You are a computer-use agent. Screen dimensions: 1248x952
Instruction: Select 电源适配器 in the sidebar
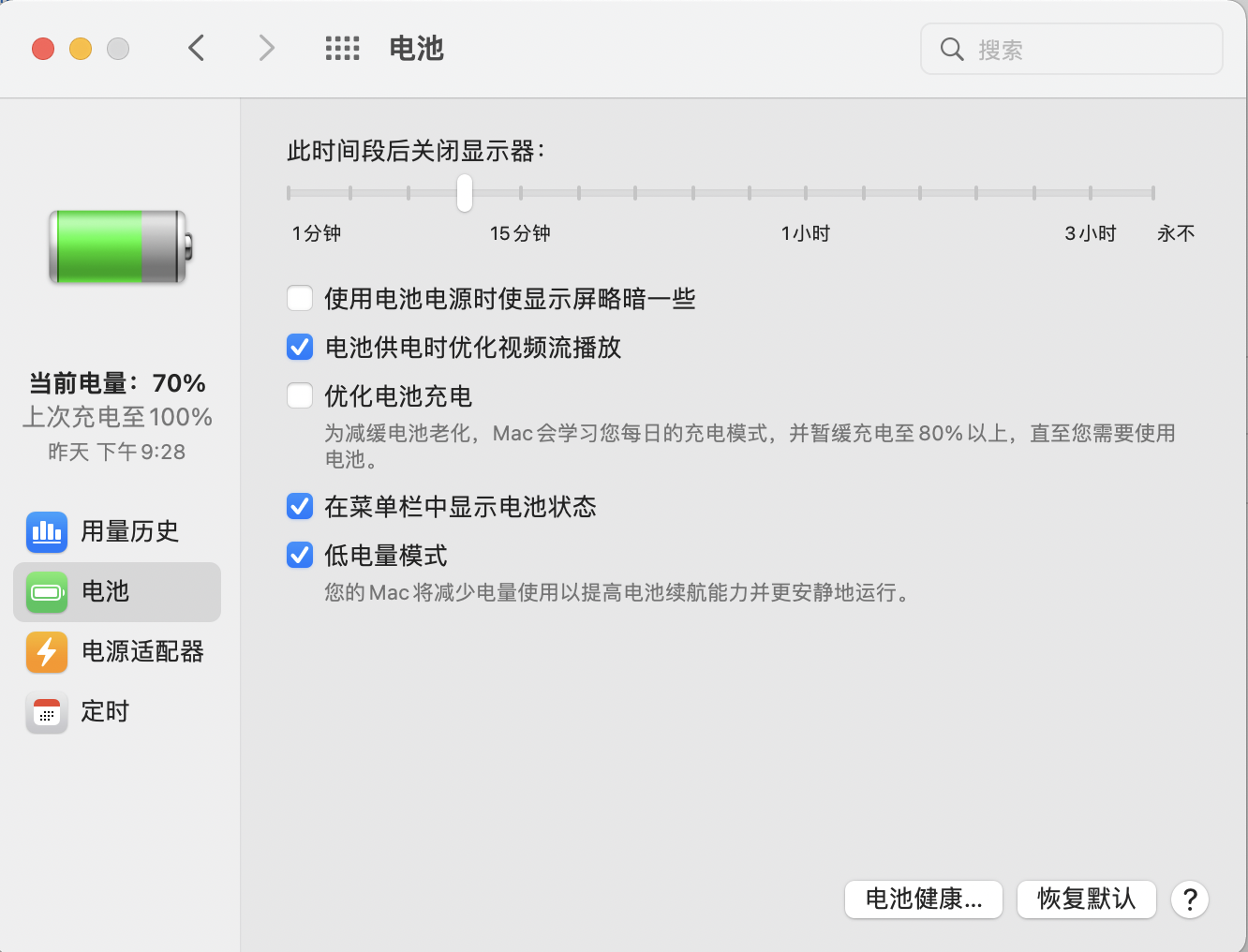pyautogui.click(x=142, y=652)
